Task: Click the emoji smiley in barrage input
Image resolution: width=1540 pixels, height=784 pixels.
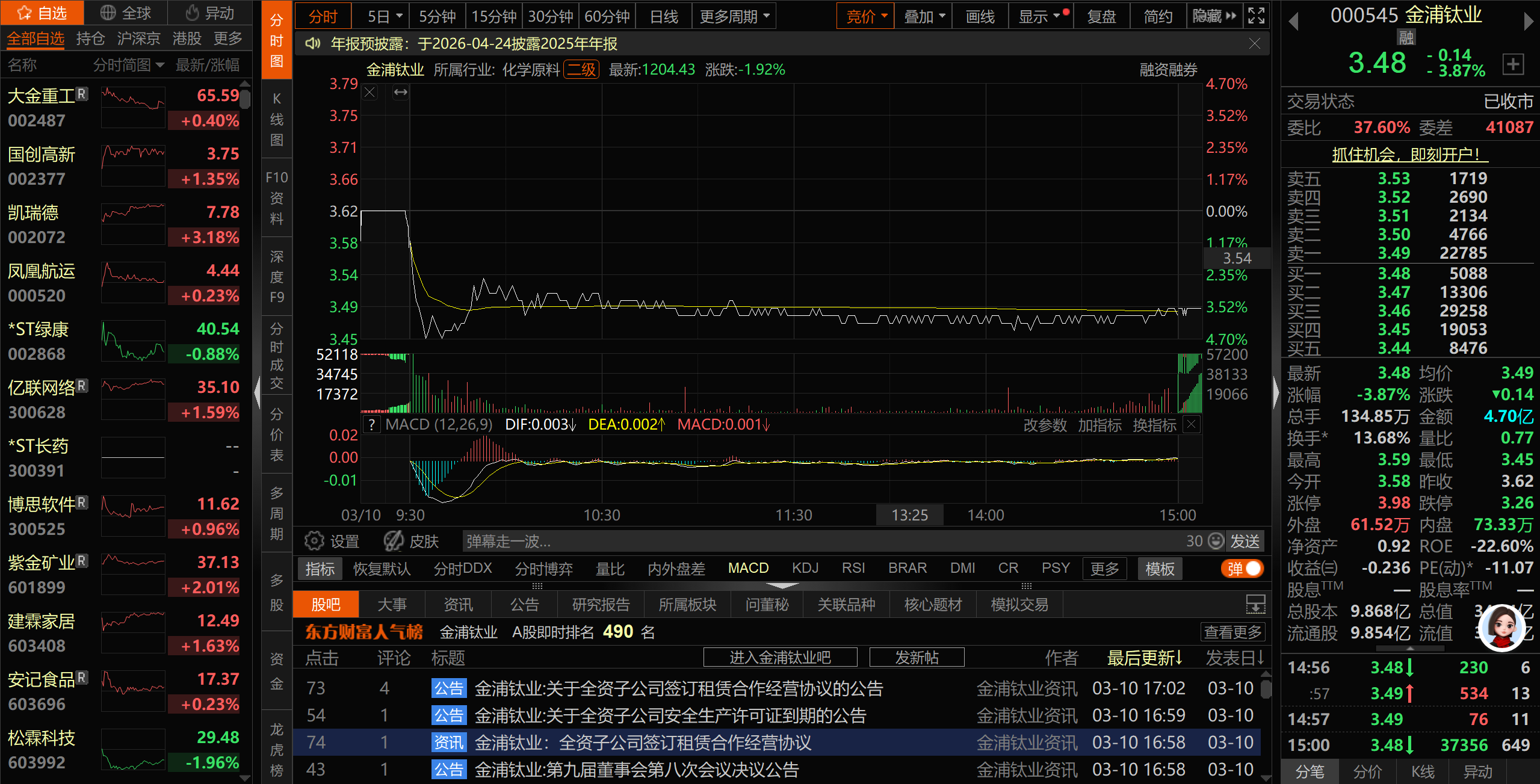Action: [1216, 541]
